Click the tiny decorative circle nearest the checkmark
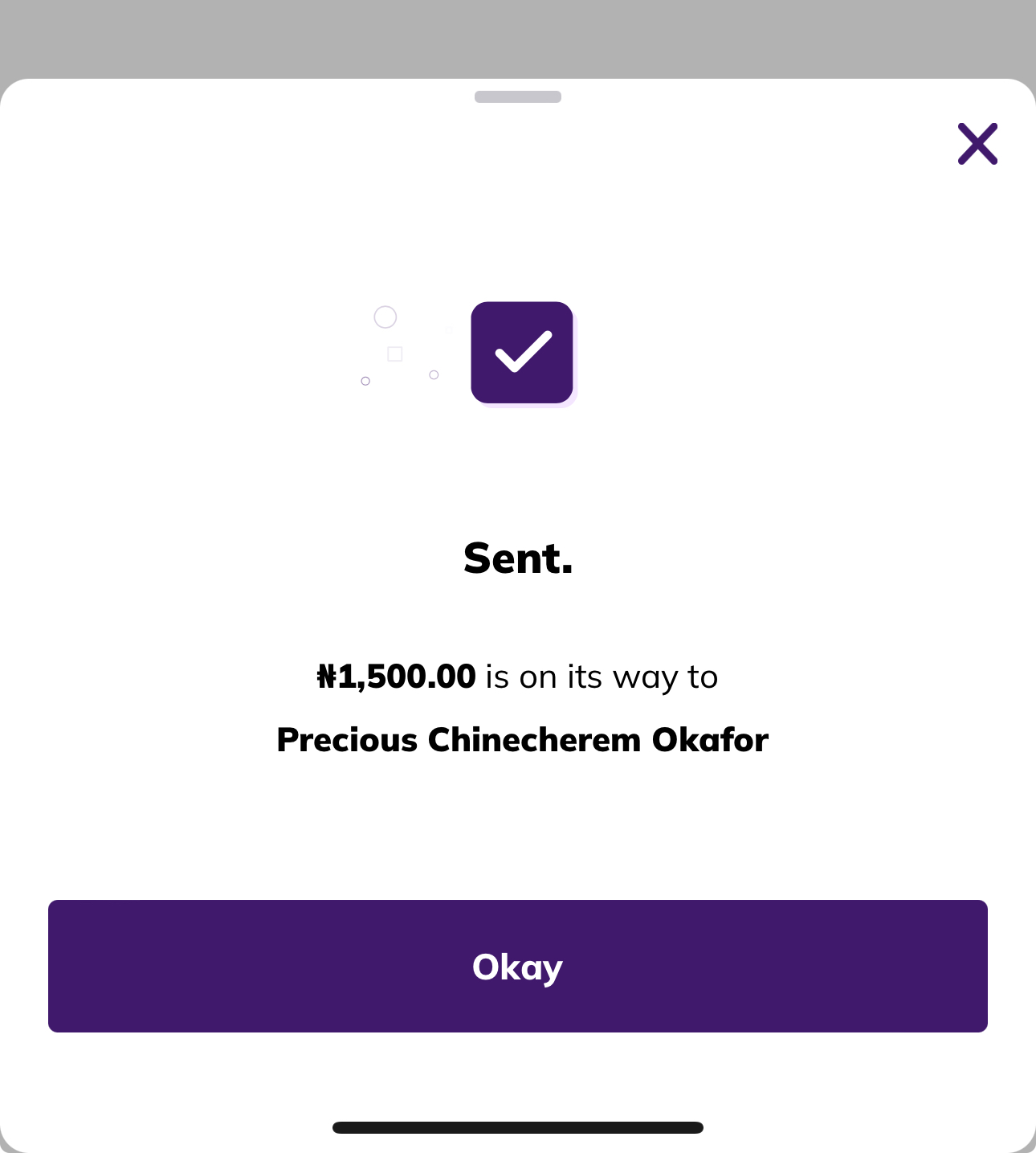The height and width of the screenshot is (1153, 1036). tap(434, 375)
